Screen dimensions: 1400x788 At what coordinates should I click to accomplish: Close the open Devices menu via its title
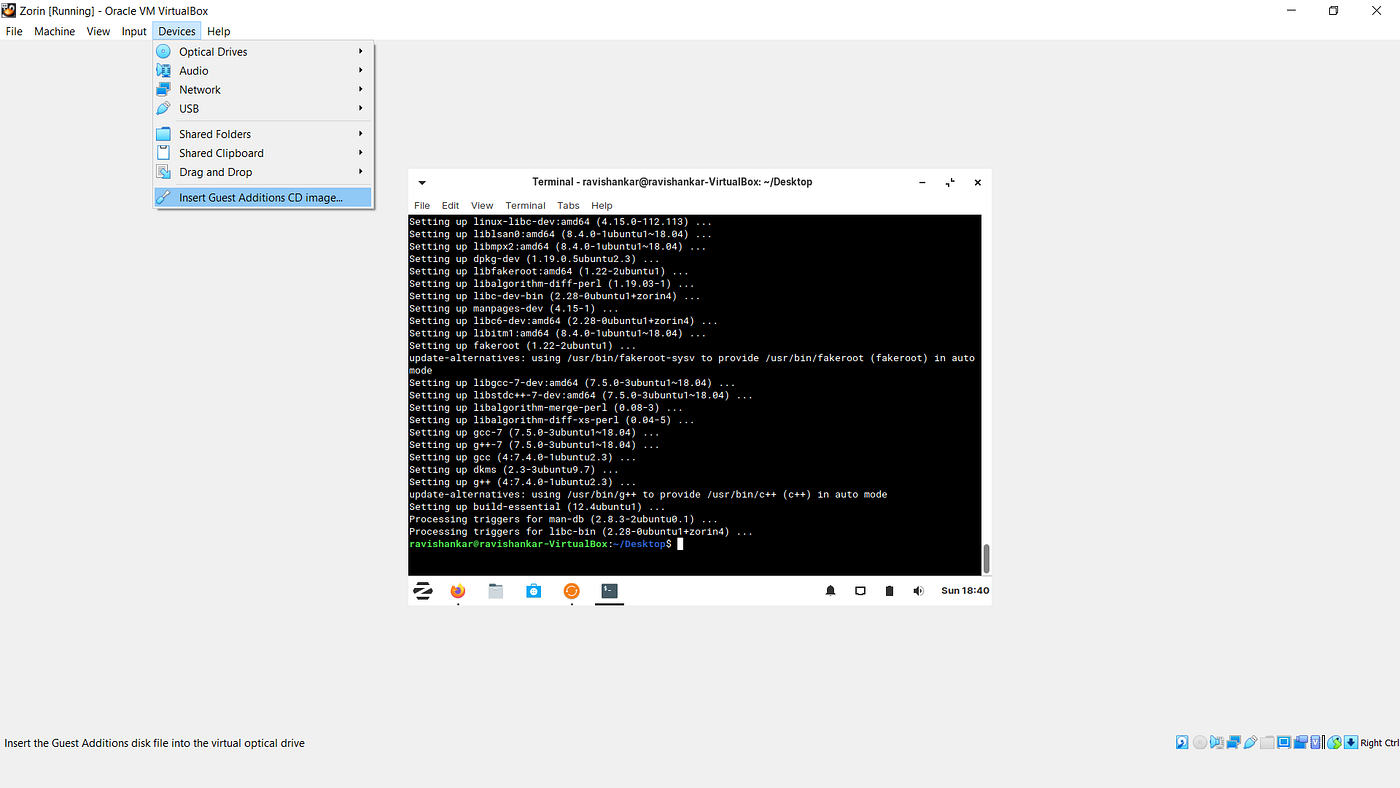point(177,31)
